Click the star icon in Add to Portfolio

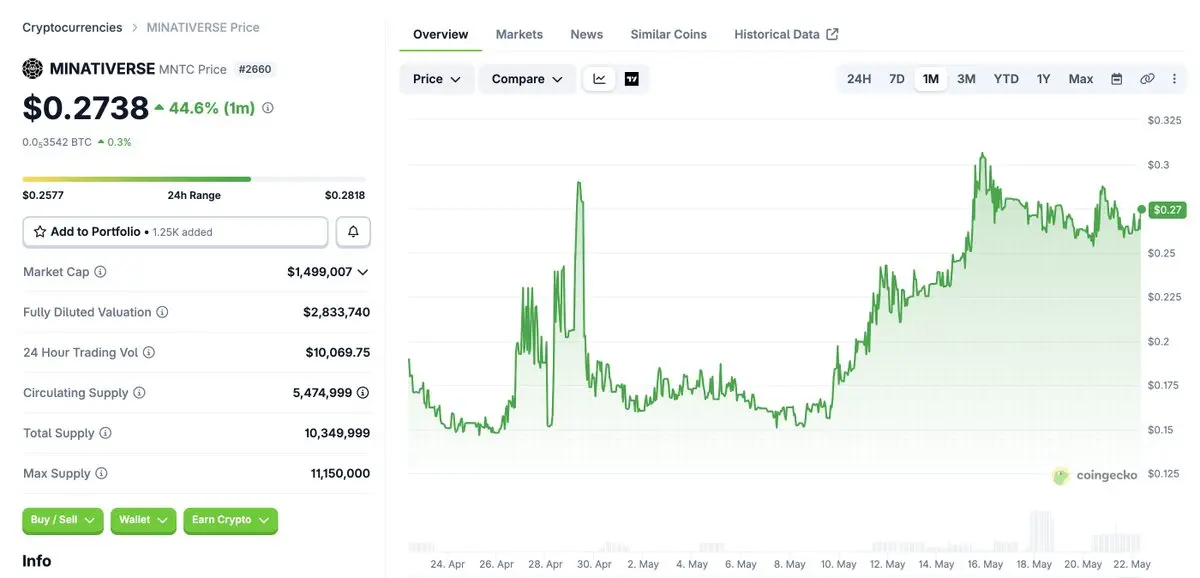click(x=40, y=231)
